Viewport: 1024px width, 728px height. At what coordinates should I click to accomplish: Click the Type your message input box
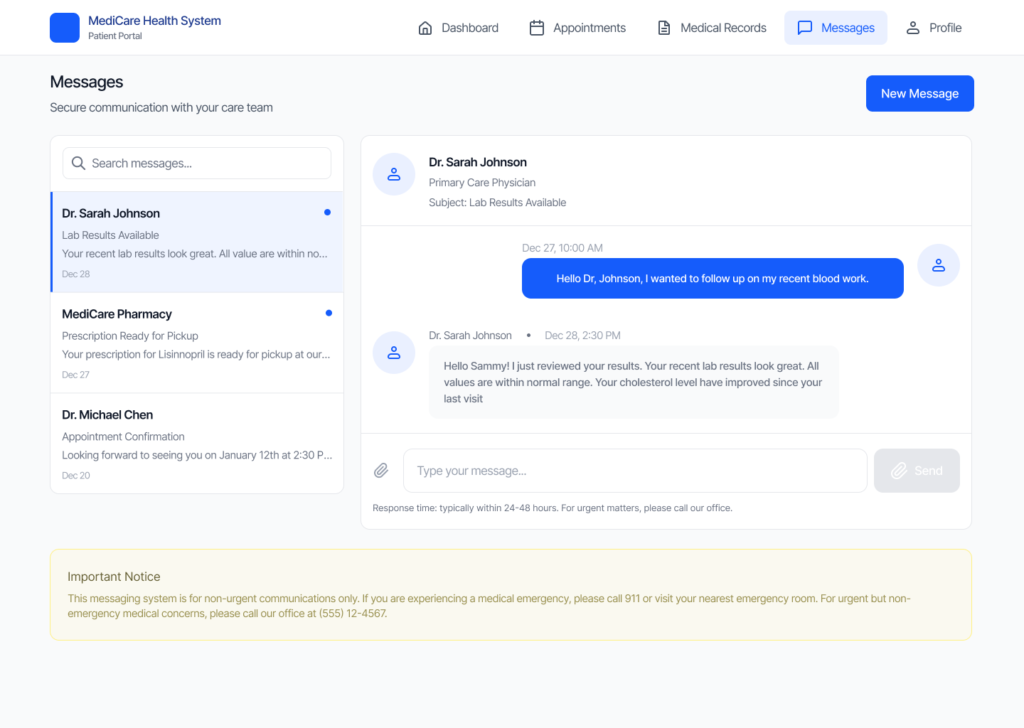635,470
